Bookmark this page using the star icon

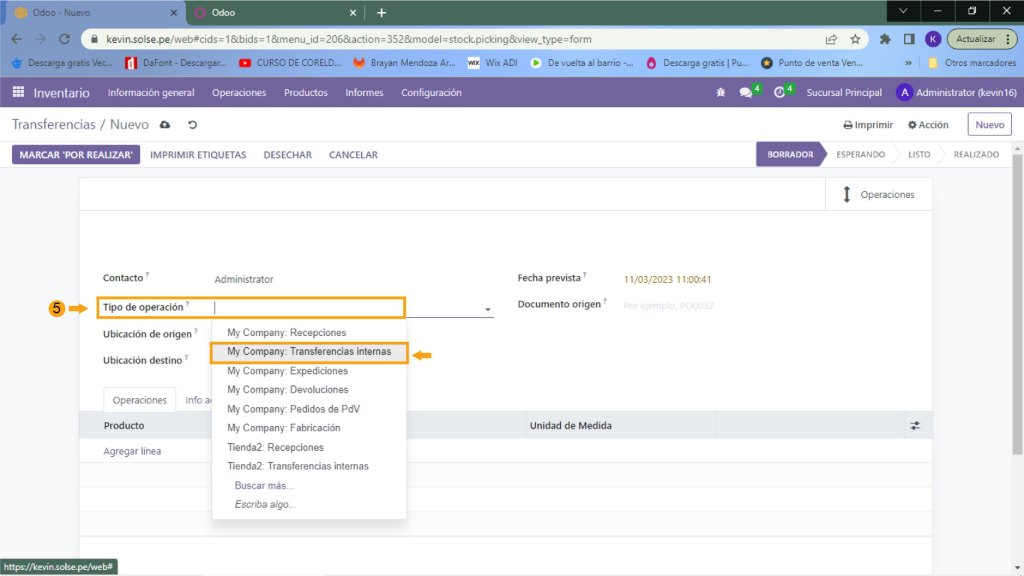coord(855,39)
